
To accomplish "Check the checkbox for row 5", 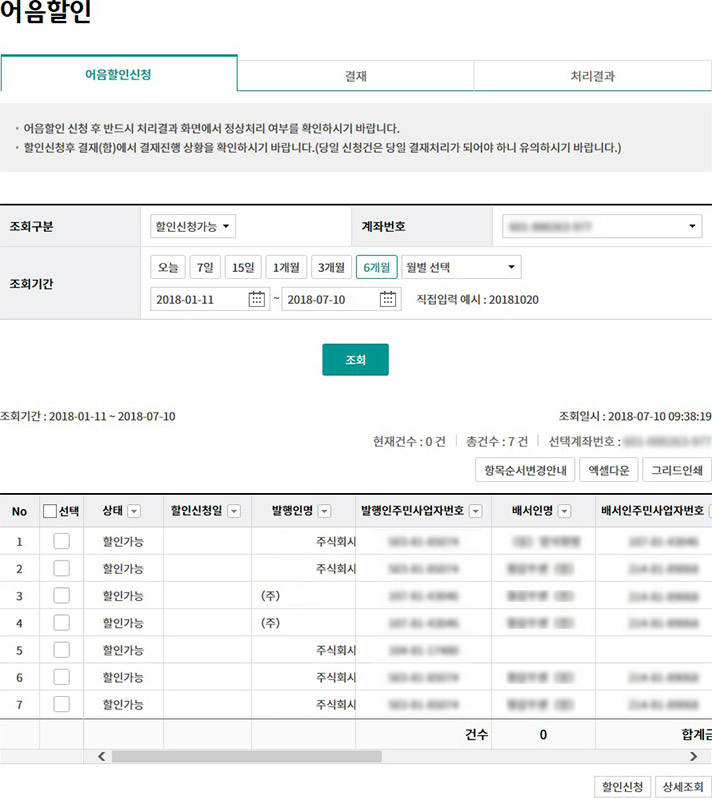I will [62, 650].
